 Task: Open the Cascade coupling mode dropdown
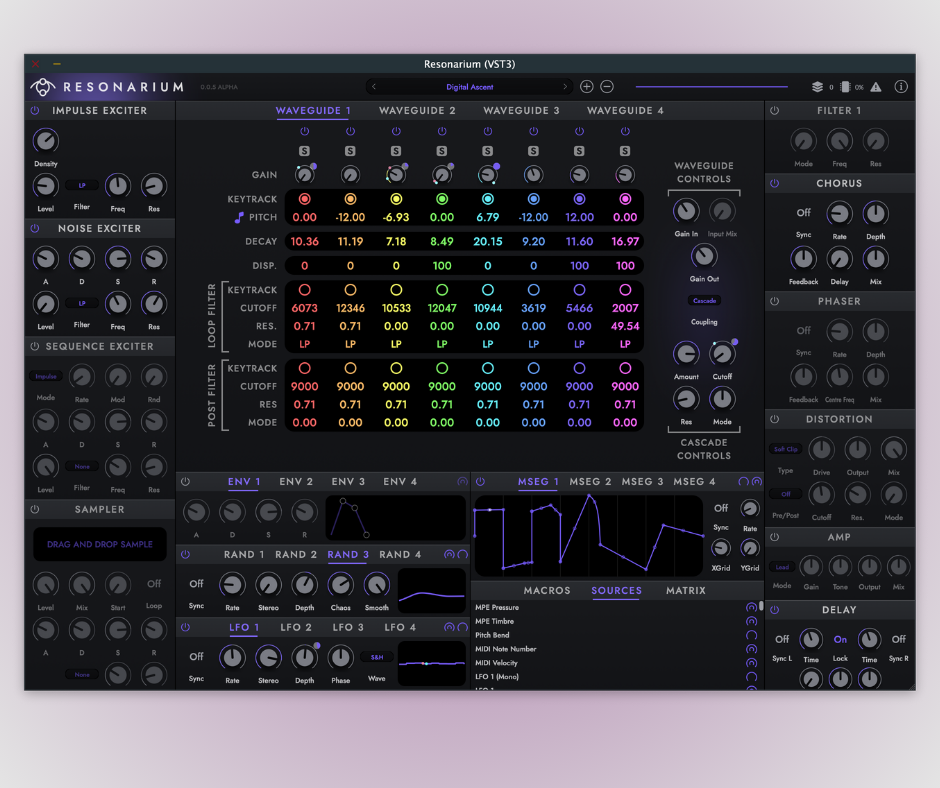click(704, 300)
